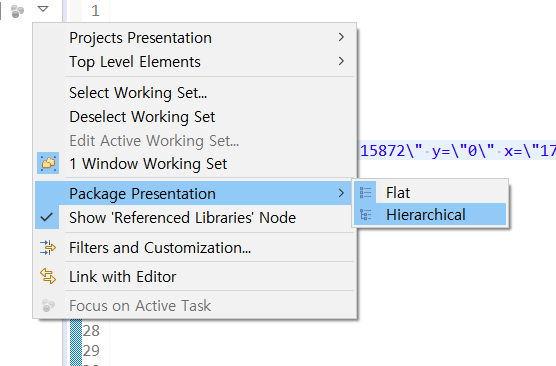The width and height of the screenshot is (556, 366).
Task: Open Projects Presentation submenu
Action: [194, 38]
